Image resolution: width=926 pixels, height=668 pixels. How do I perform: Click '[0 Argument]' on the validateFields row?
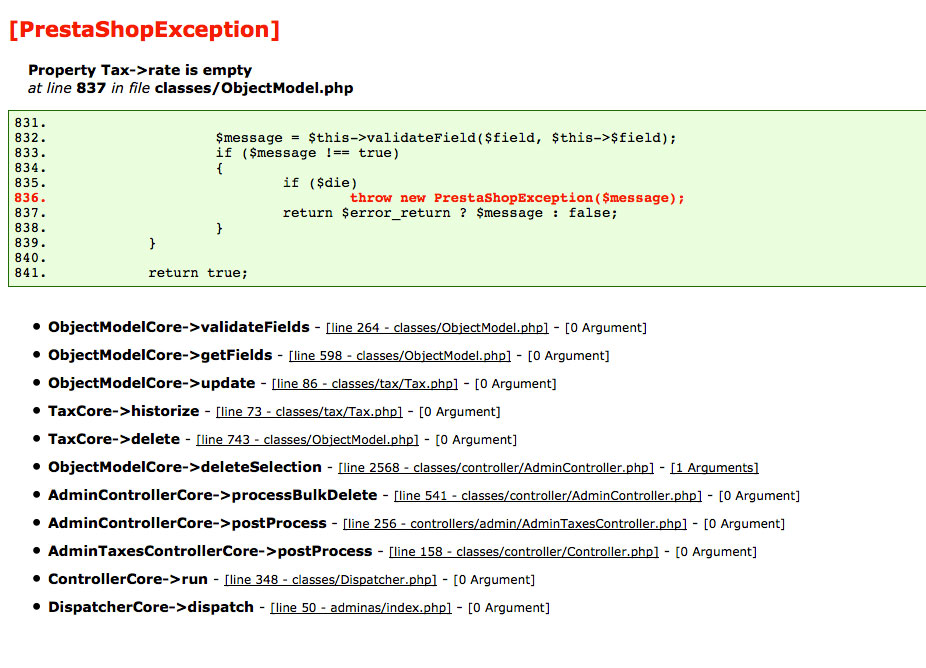pyautogui.click(x=606, y=328)
